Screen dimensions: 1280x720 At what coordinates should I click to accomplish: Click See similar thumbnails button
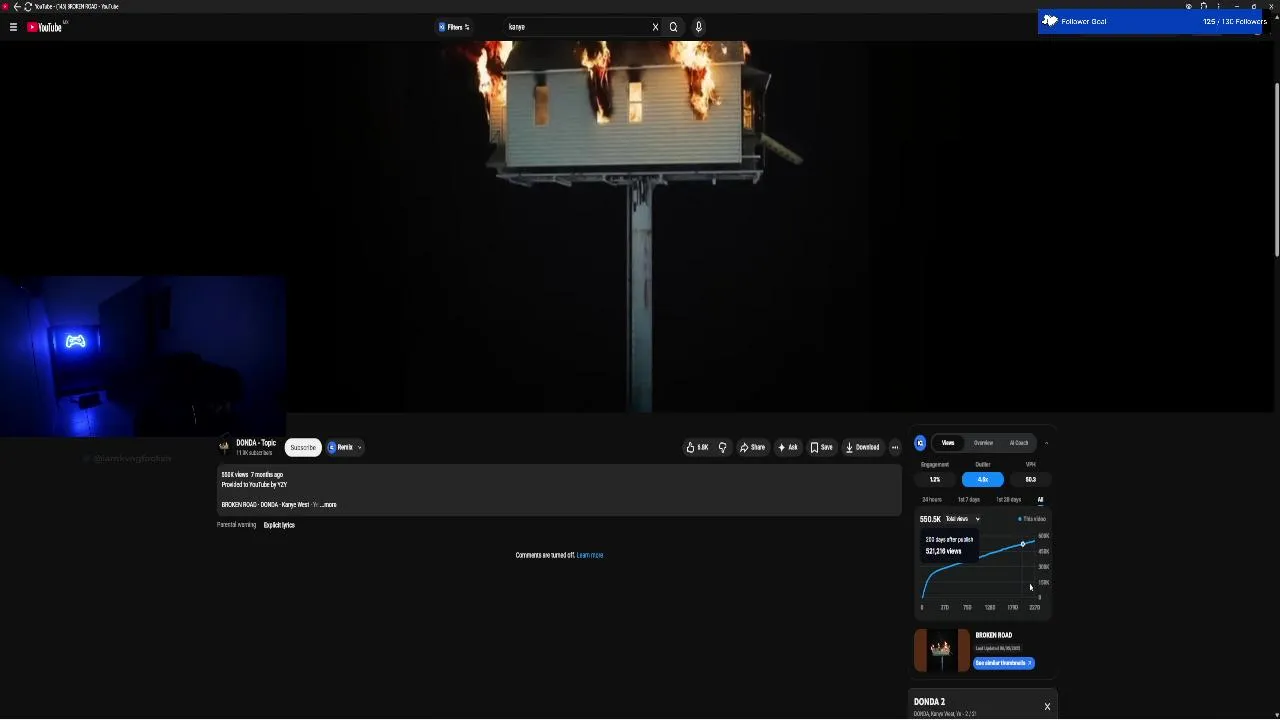(1004, 663)
